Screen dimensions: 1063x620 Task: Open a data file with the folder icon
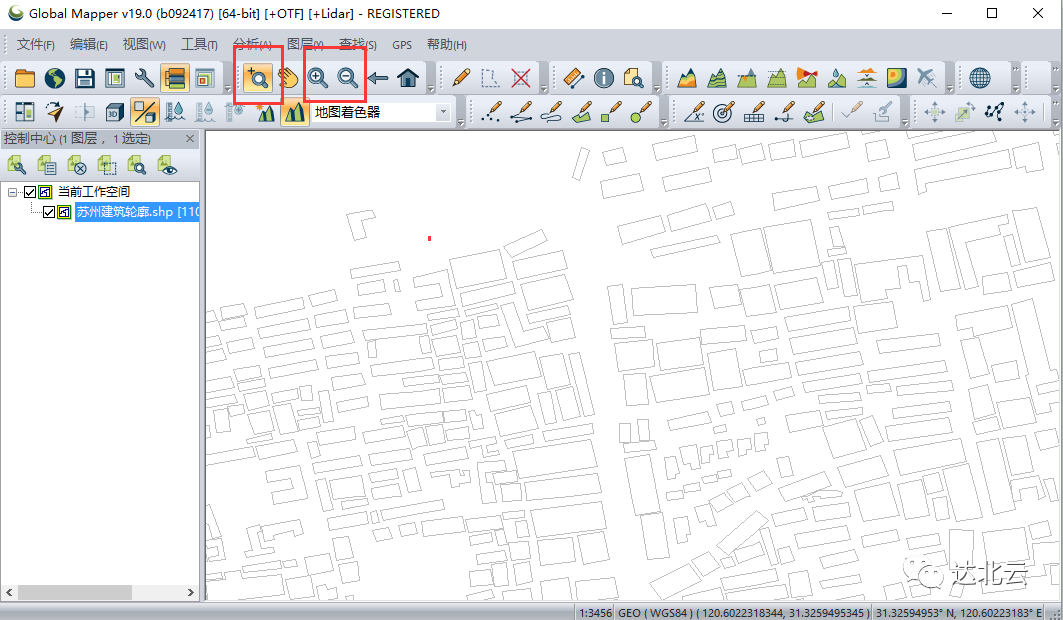(24, 78)
